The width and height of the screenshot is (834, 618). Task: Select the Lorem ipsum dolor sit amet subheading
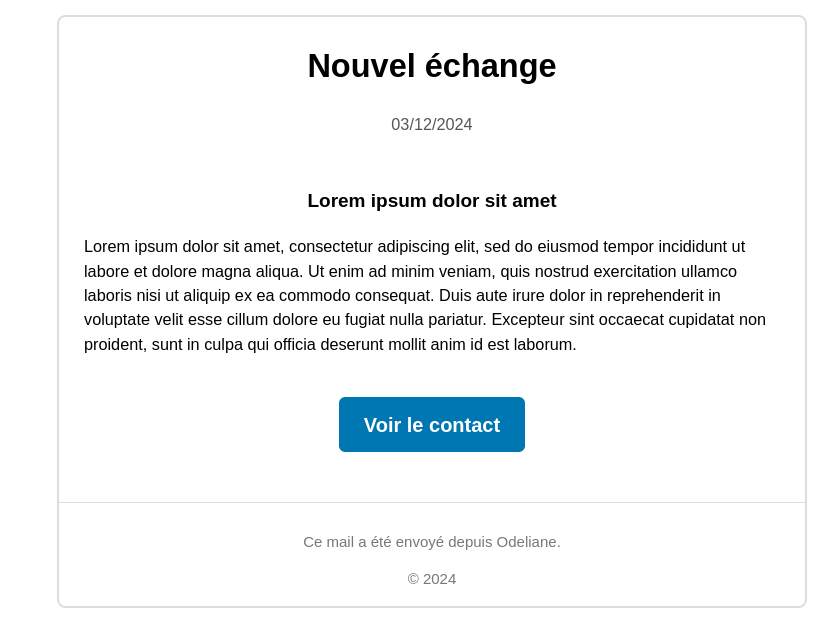click(432, 200)
